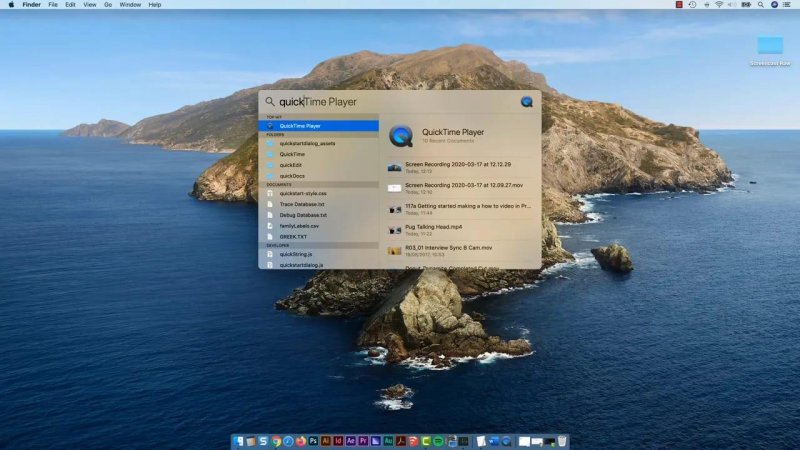This screenshot has width=800, height=450.
Task: Launch After Effects from the Dock
Action: click(x=351, y=441)
